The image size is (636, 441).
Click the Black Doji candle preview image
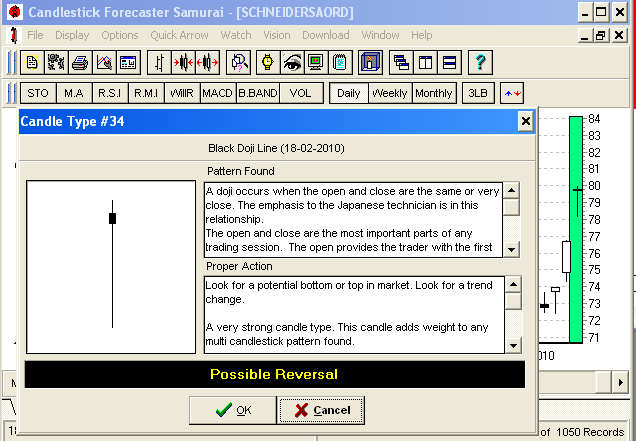pyautogui.click(x=111, y=267)
